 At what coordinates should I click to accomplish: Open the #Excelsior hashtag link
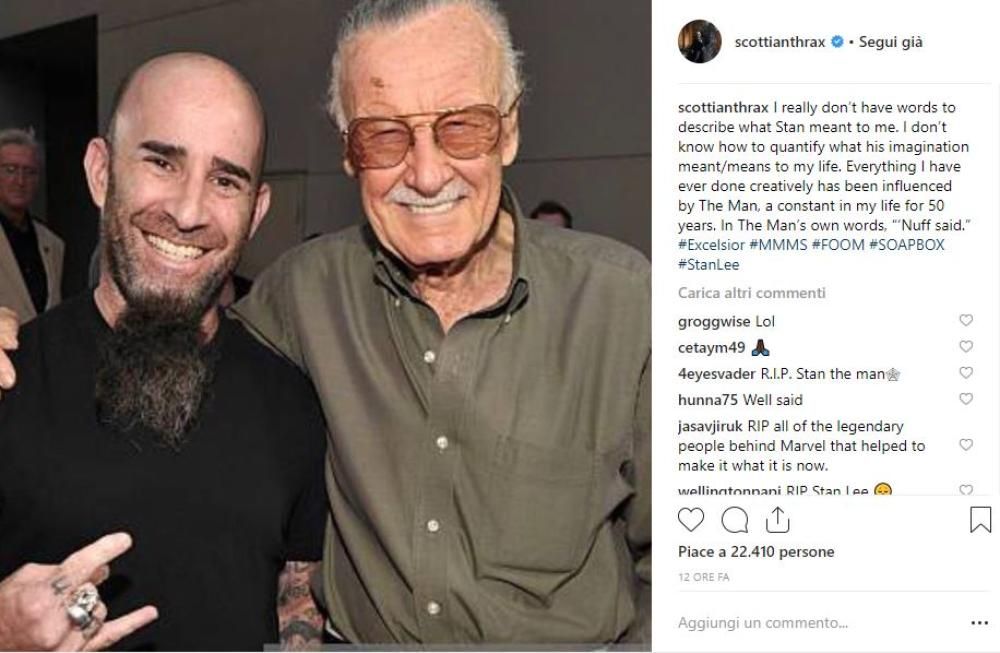tap(711, 245)
